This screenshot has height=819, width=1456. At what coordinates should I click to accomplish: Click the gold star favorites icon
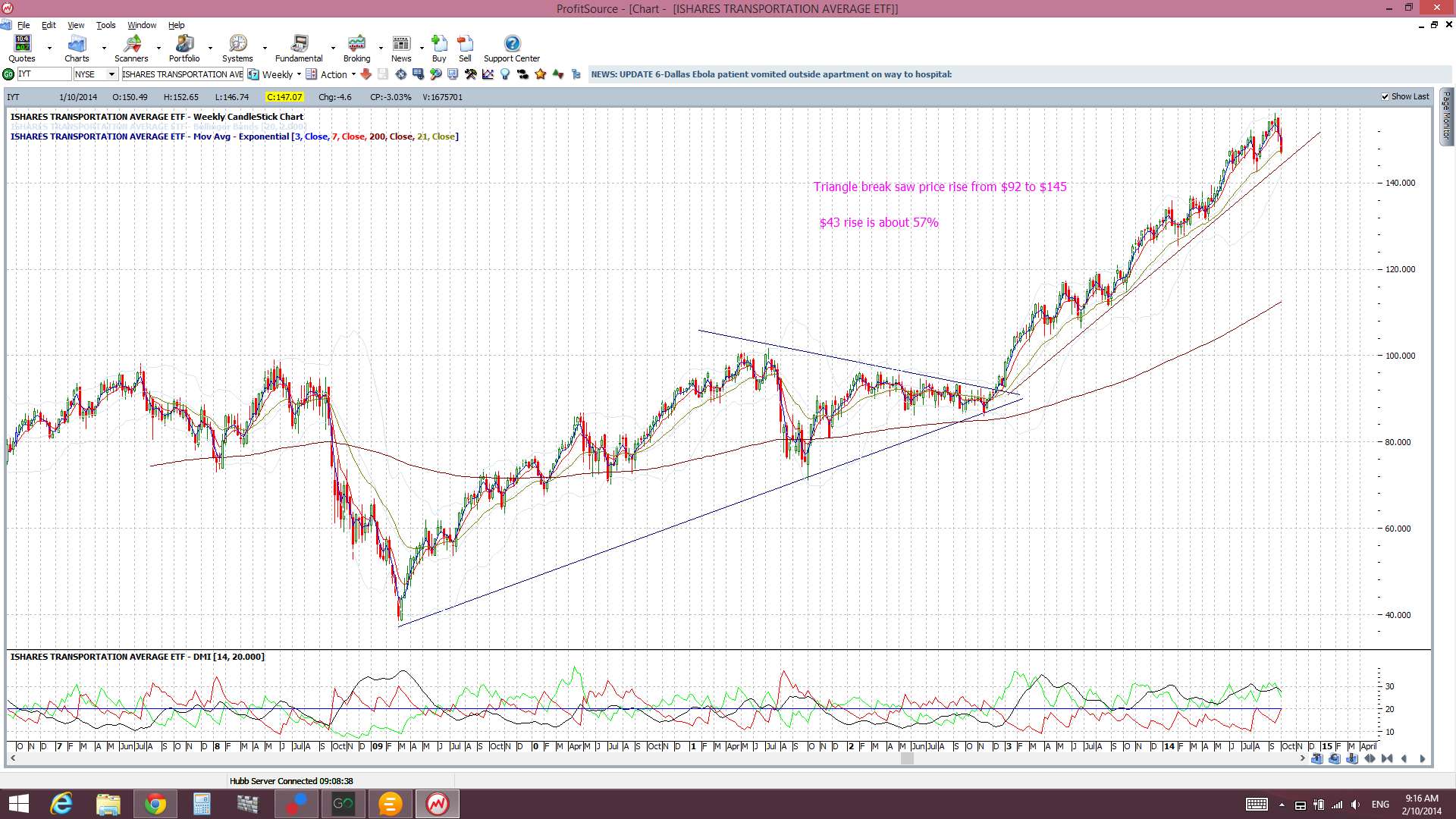(540, 74)
